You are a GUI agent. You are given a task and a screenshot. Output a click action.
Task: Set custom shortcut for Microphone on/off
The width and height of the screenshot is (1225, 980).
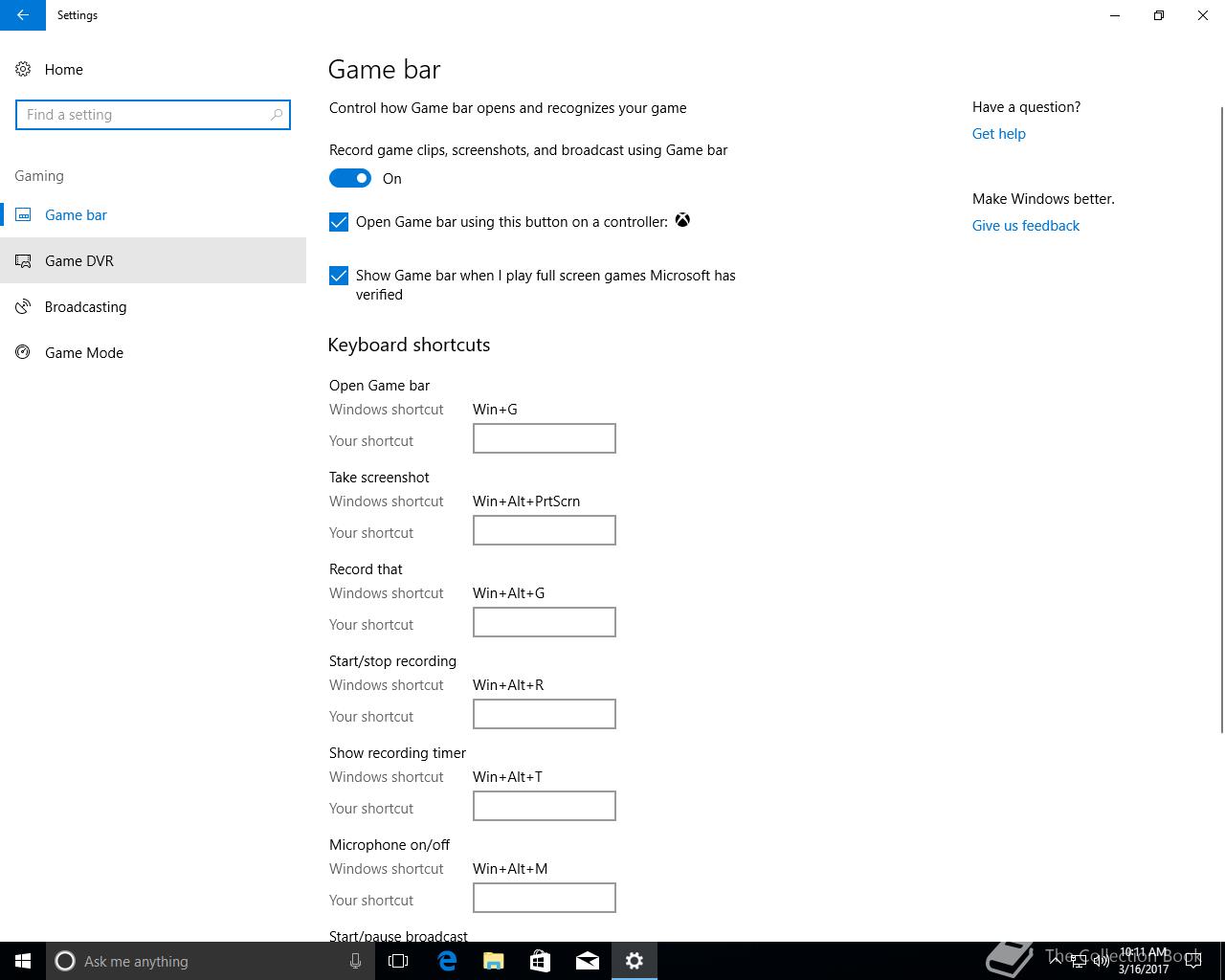pyautogui.click(x=545, y=898)
